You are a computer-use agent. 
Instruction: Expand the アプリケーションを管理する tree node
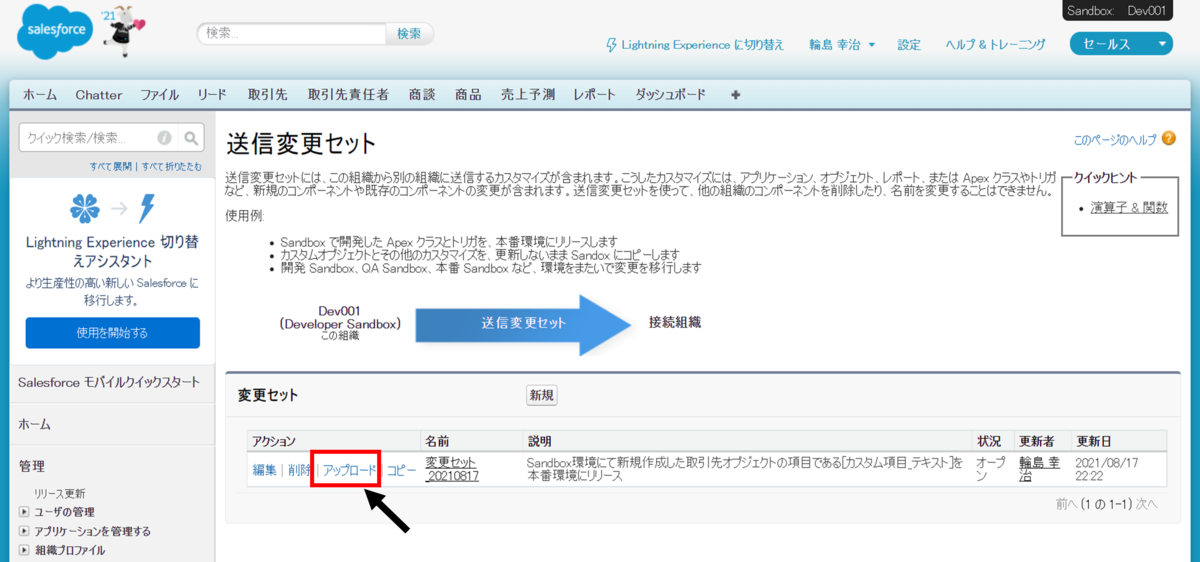point(24,531)
